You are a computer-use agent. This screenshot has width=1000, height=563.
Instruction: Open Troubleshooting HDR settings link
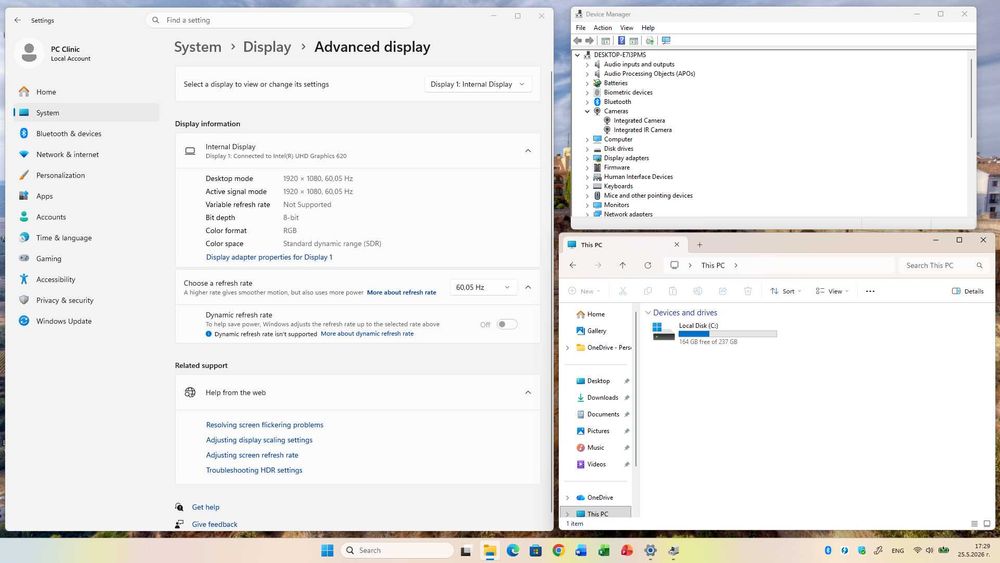point(254,471)
